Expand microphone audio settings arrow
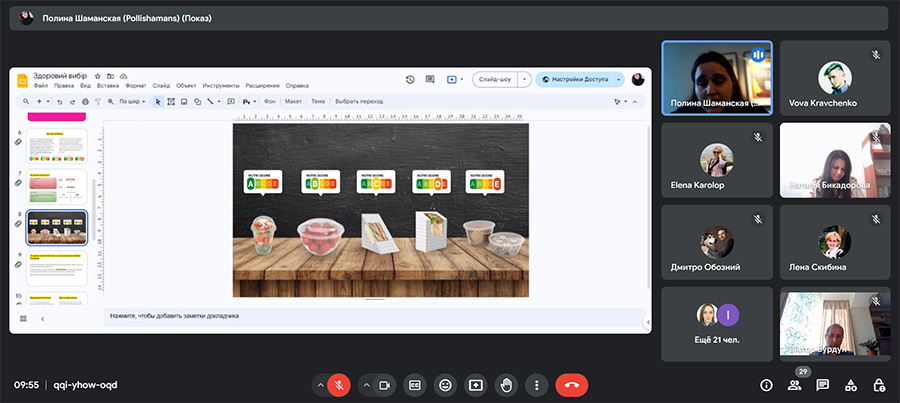 point(320,385)
